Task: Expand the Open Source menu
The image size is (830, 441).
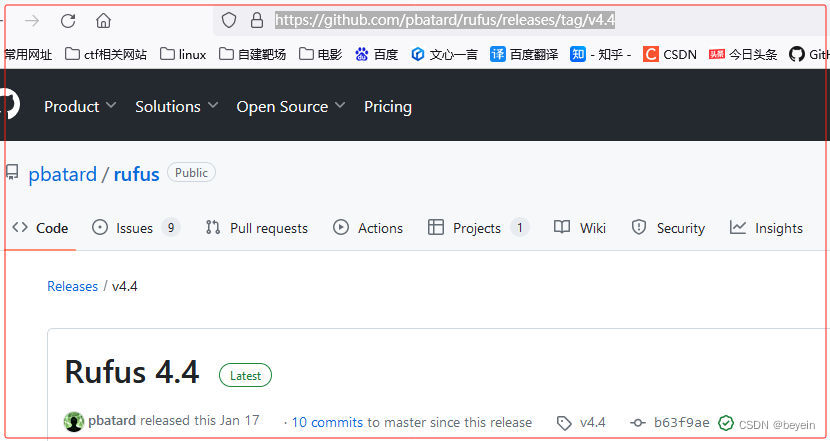Action: pos(291,106)
